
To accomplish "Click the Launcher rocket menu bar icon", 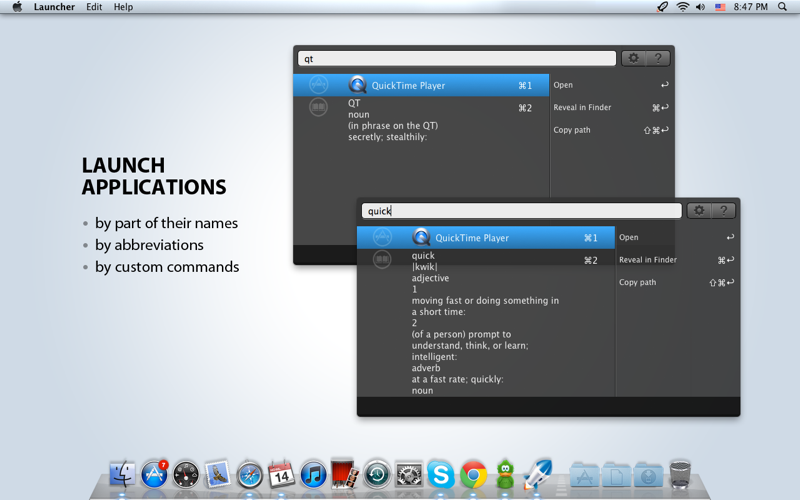I will (662, 7).
